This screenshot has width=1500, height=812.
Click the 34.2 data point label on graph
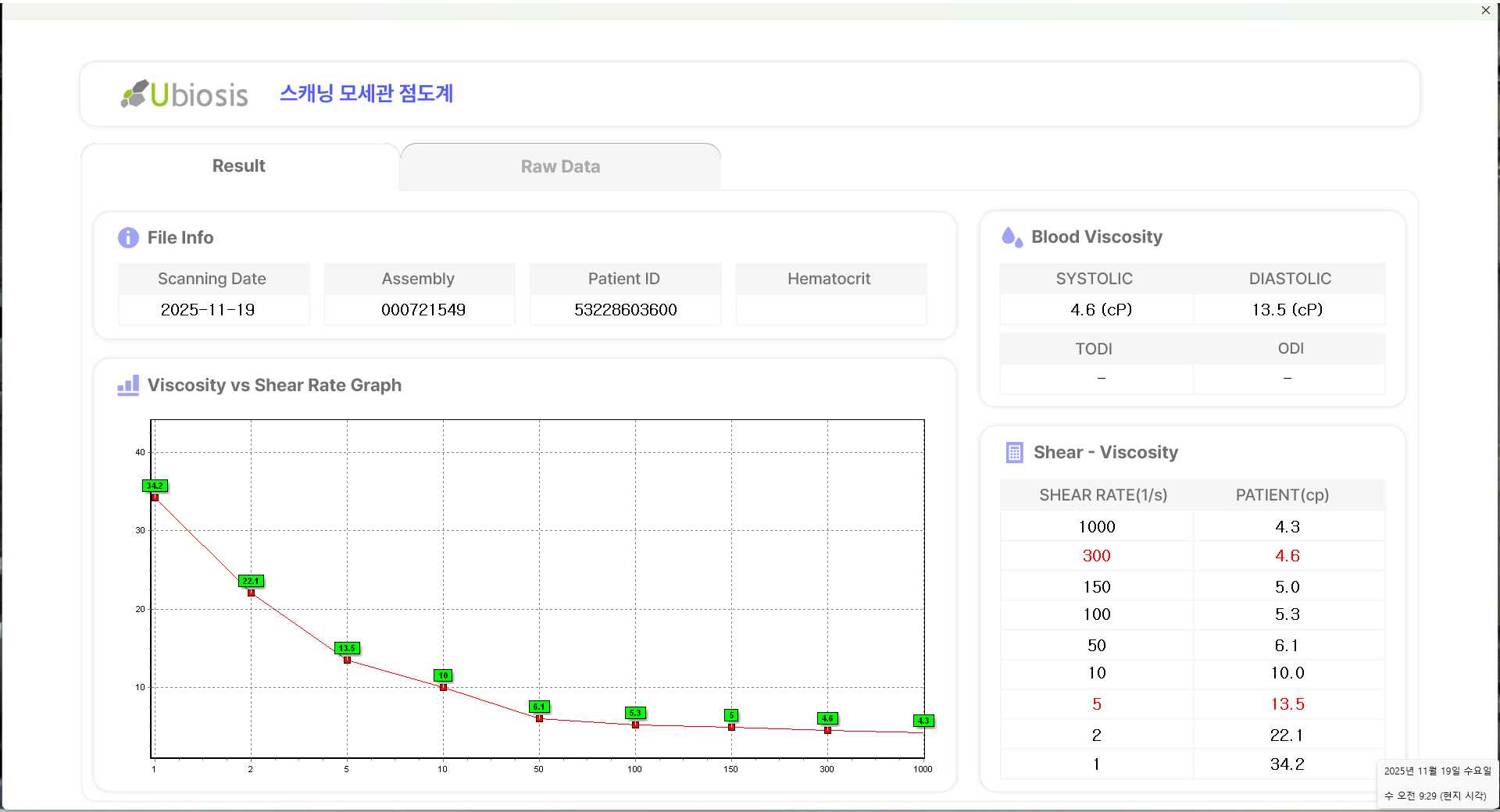tap(155, 486)
